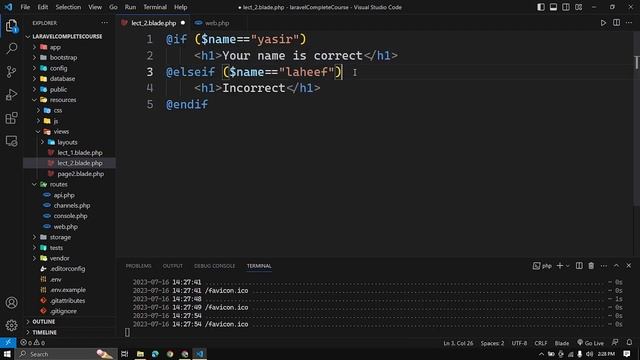The width and height of the screenshot is (640, 360).
Task: Open the Manage gear icon
Action: (11, 325)
